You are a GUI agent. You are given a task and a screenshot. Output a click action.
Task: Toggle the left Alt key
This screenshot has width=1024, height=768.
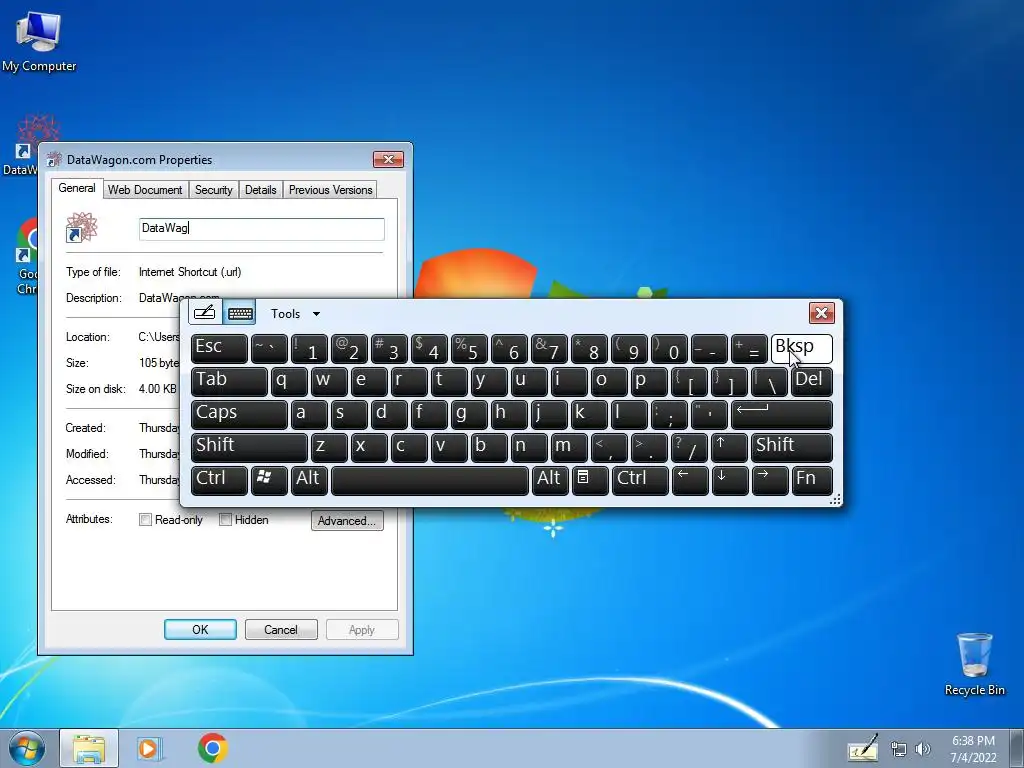[309, 481]
